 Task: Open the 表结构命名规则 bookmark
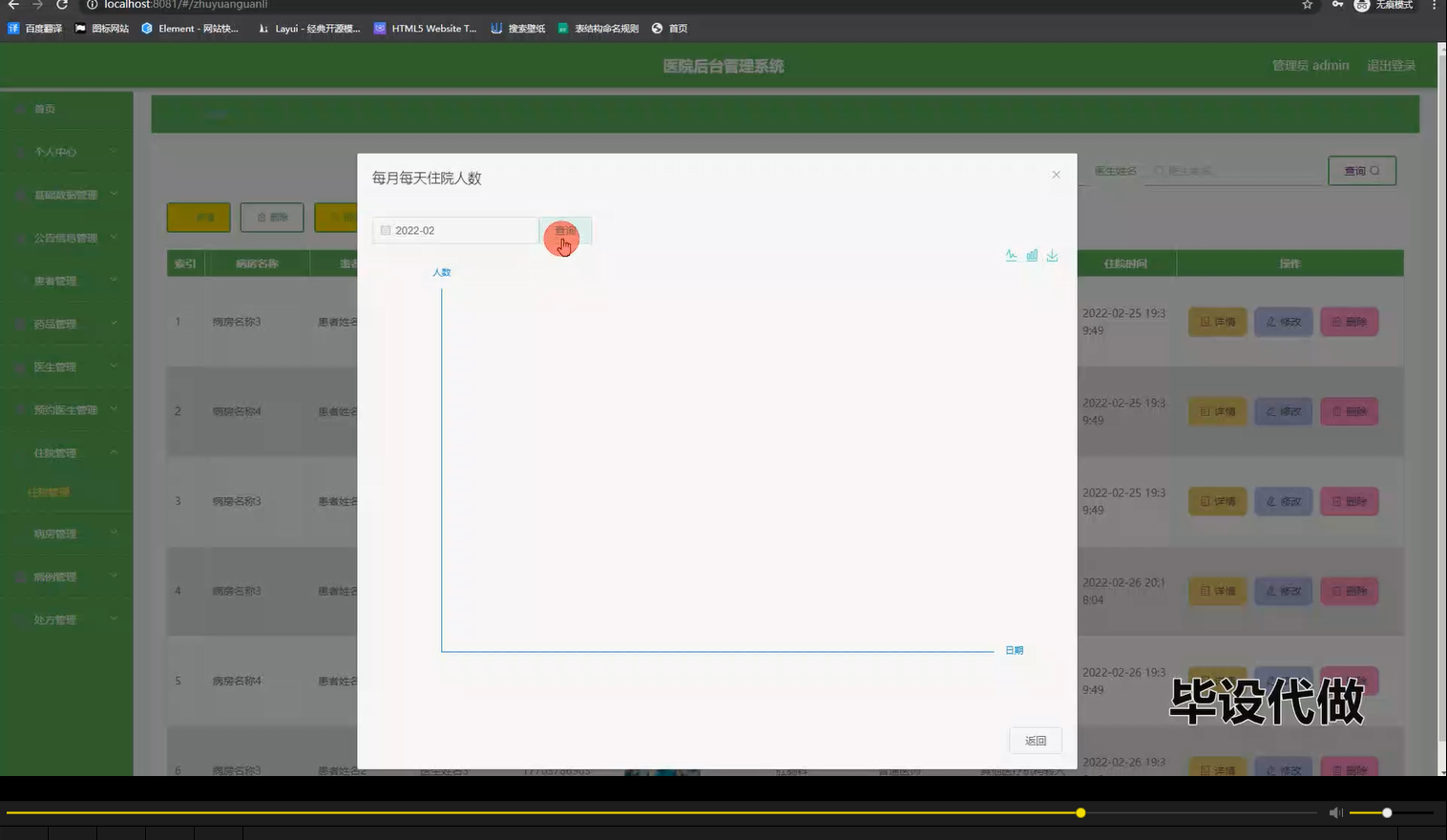(598, 29)
